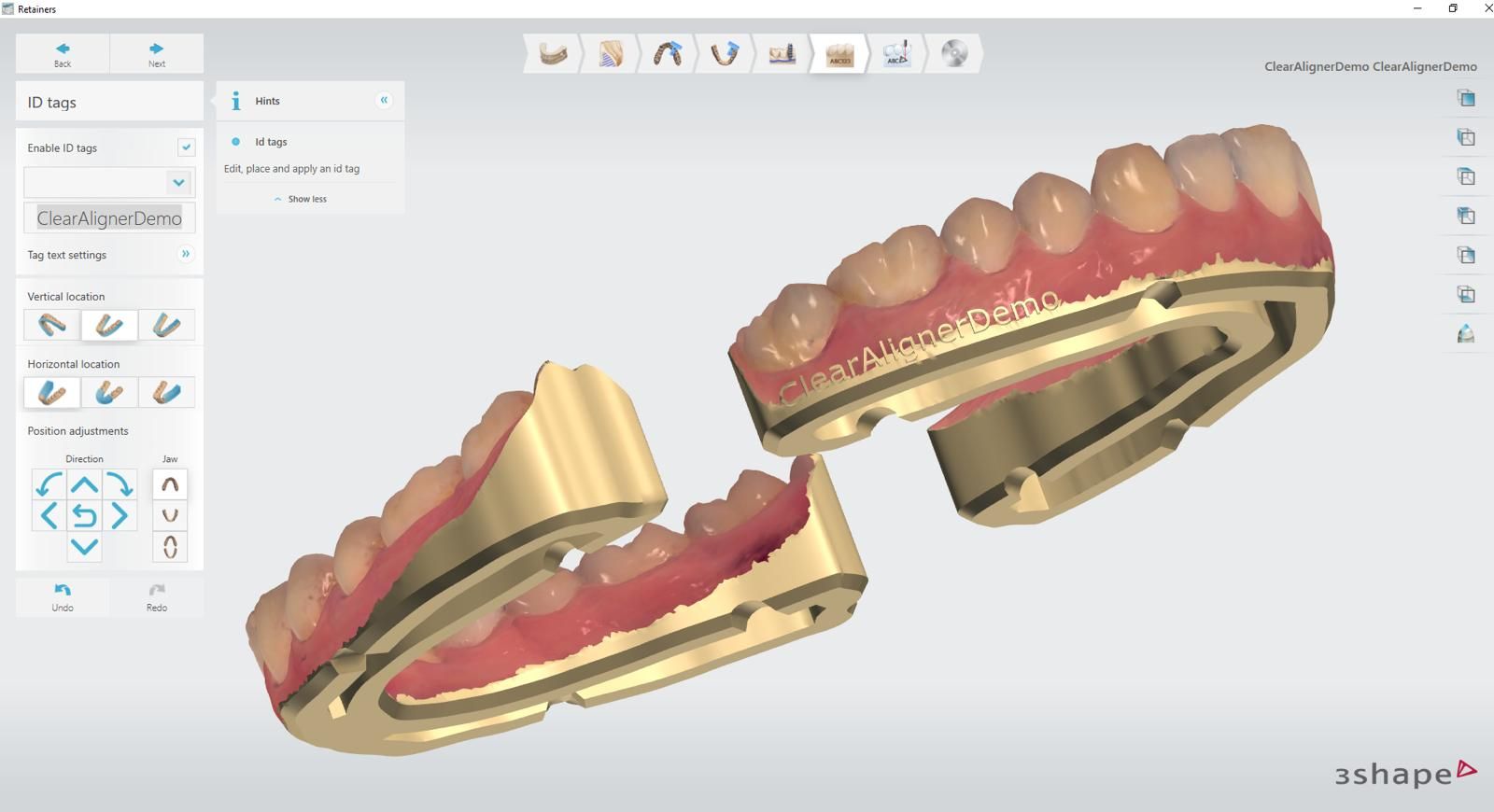1494x812 pixels.
Task: Select both jaws option
Action: (170, 547)
